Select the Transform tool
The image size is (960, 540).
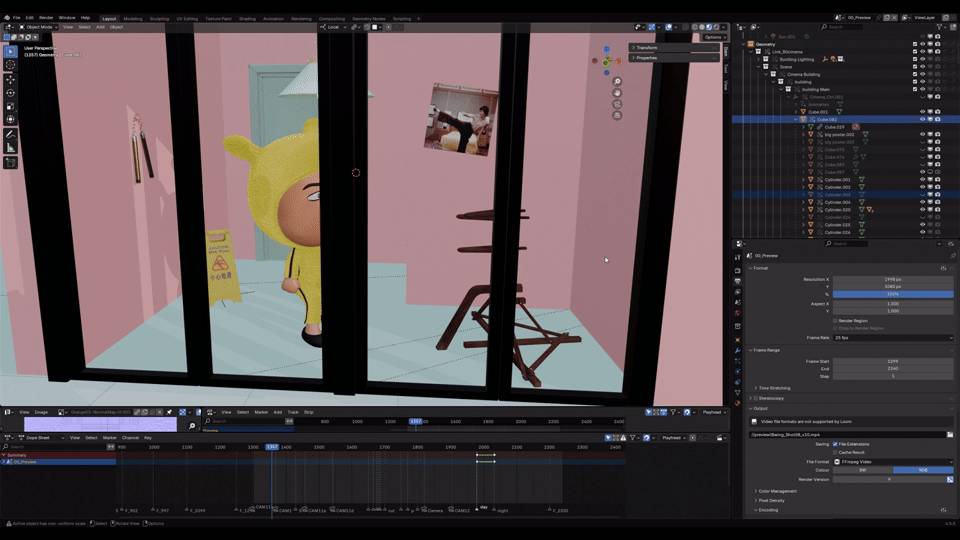tap(10, 120)
